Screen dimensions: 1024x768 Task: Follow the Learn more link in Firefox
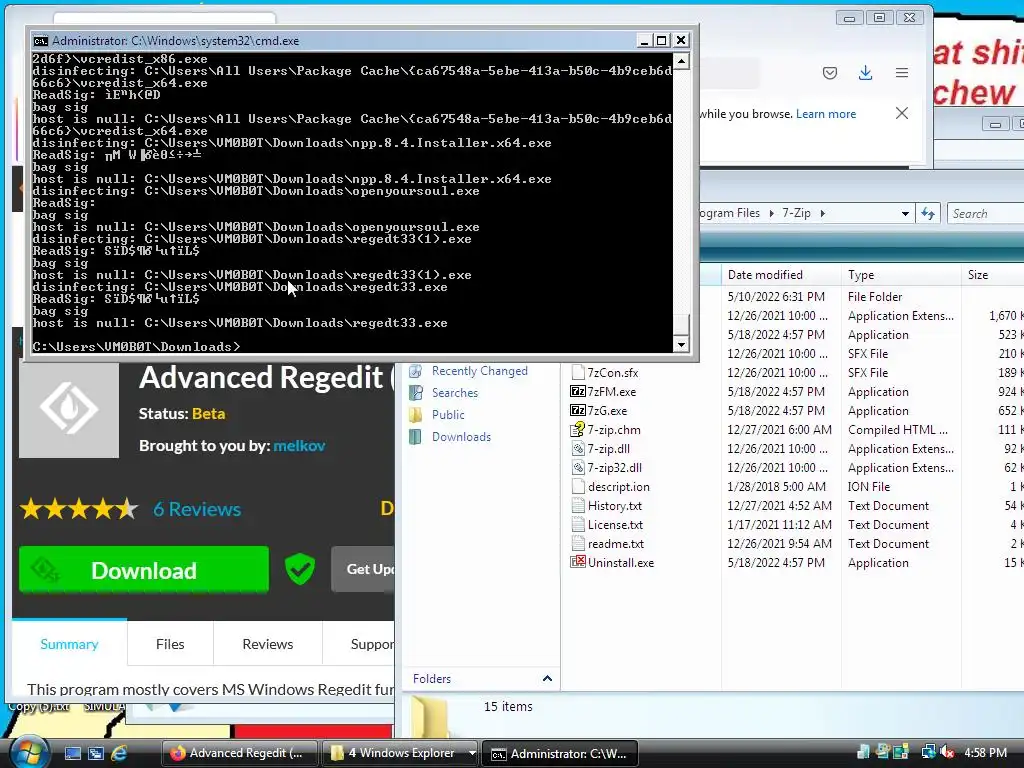coord(825,114)
